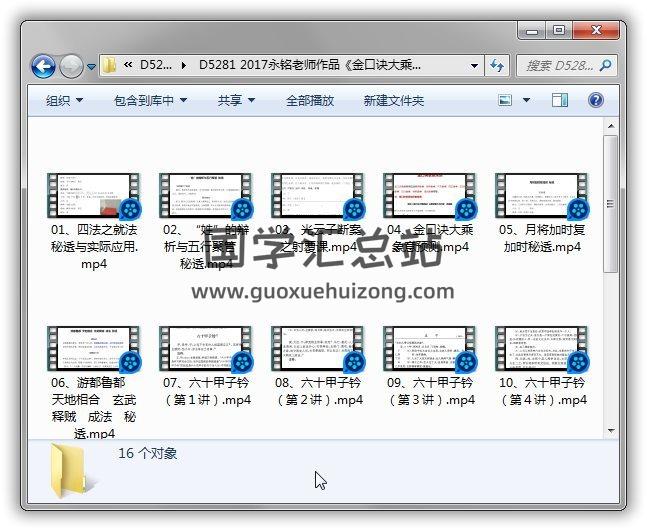Click the 全部播放 button
This screenshot has height=531, width=647.
[310, 101]
